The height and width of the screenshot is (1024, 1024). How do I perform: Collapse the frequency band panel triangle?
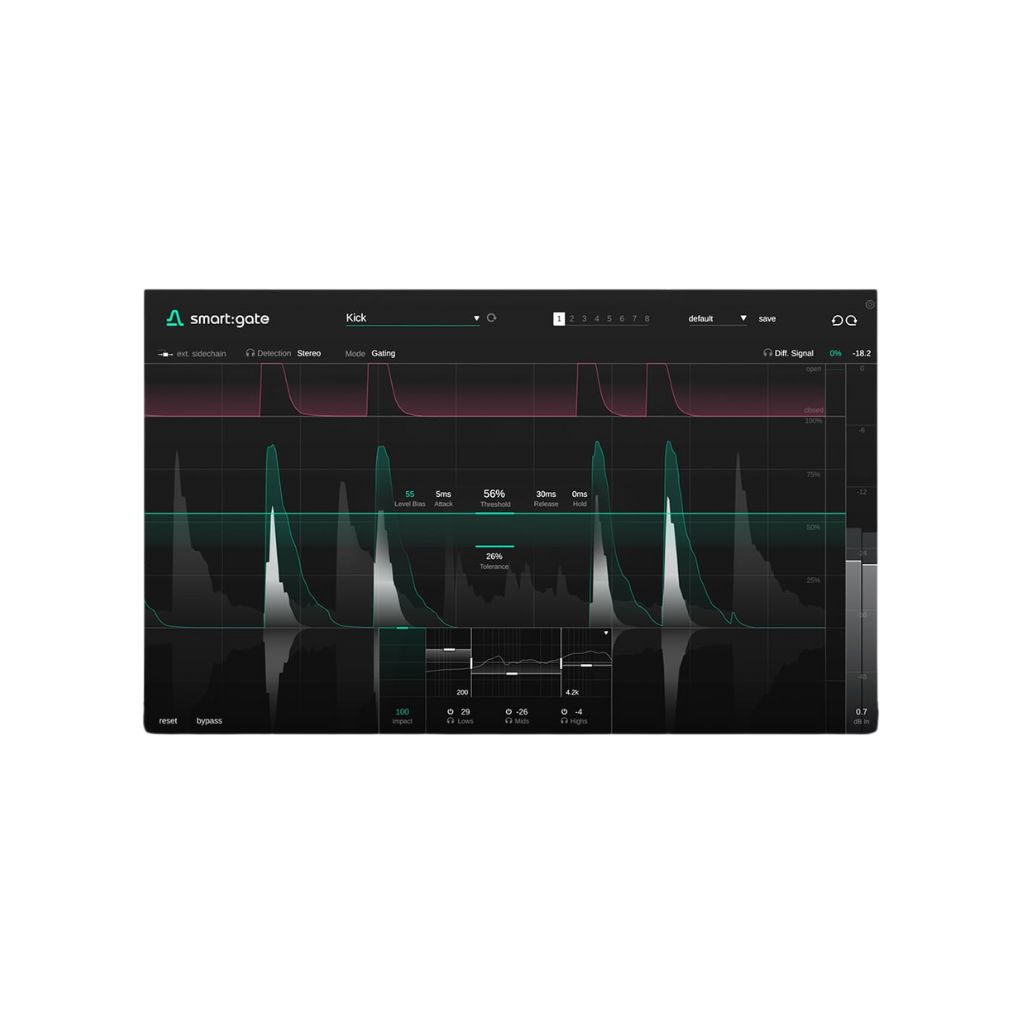606,633
